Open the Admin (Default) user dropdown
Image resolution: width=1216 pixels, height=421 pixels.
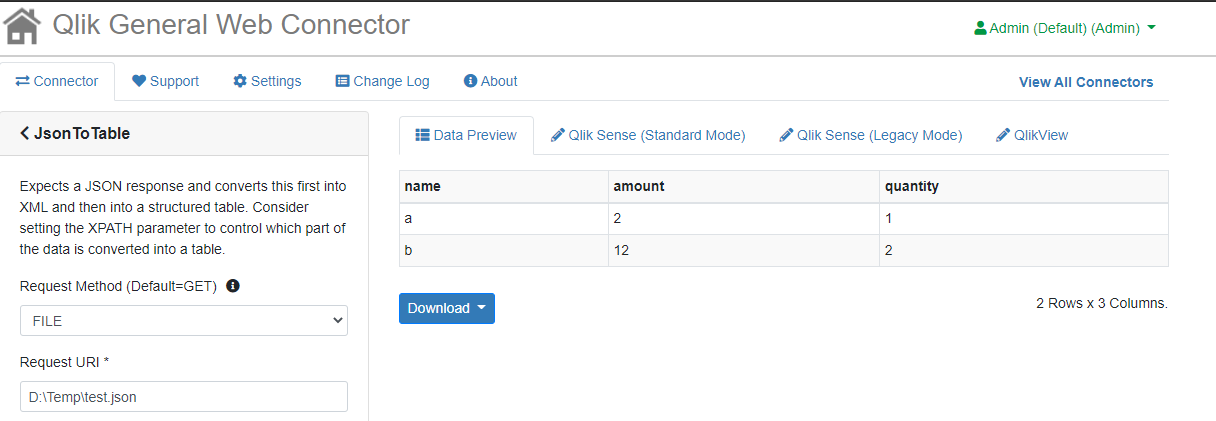click(1065, 28)
